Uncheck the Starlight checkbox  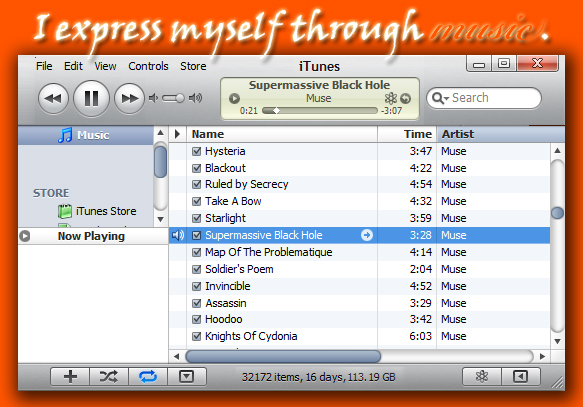coord(197,218)
